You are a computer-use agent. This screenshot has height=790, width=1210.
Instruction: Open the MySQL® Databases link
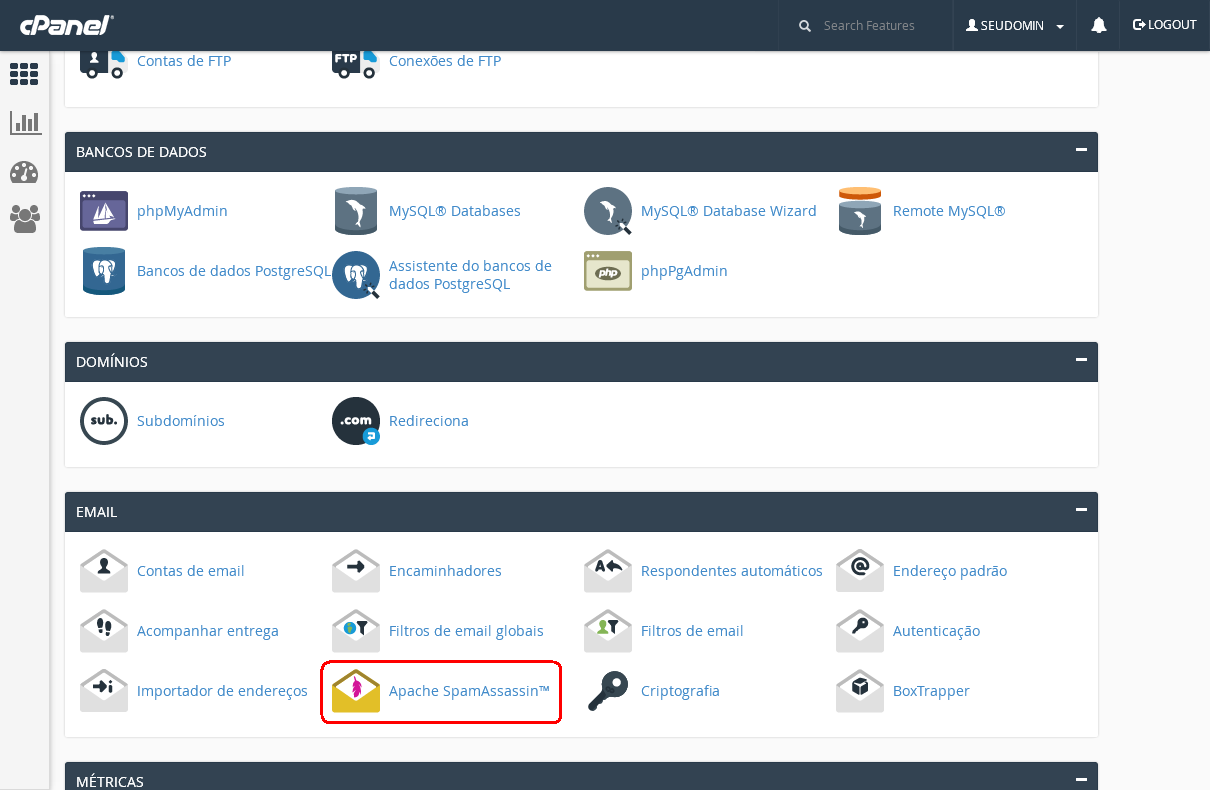point(455,211)
